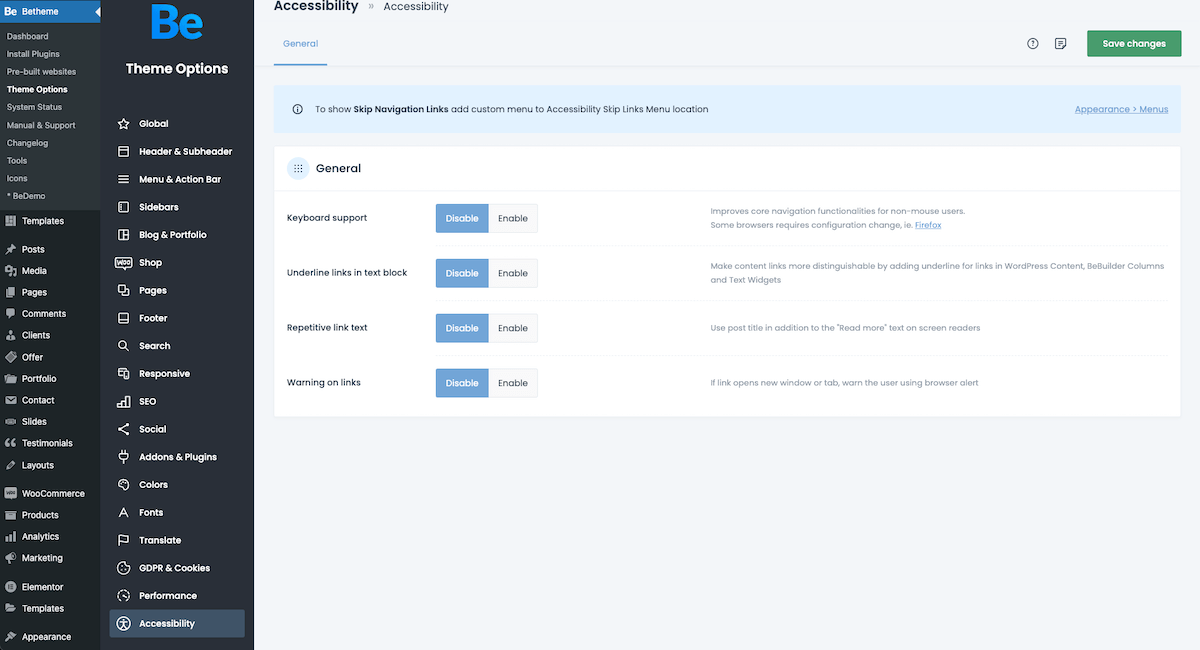Image resolution: width=1200 pixels, height=650 pixels.
Task: Collapse the Betheme admin menu arrow
Action: pos(96,12)
